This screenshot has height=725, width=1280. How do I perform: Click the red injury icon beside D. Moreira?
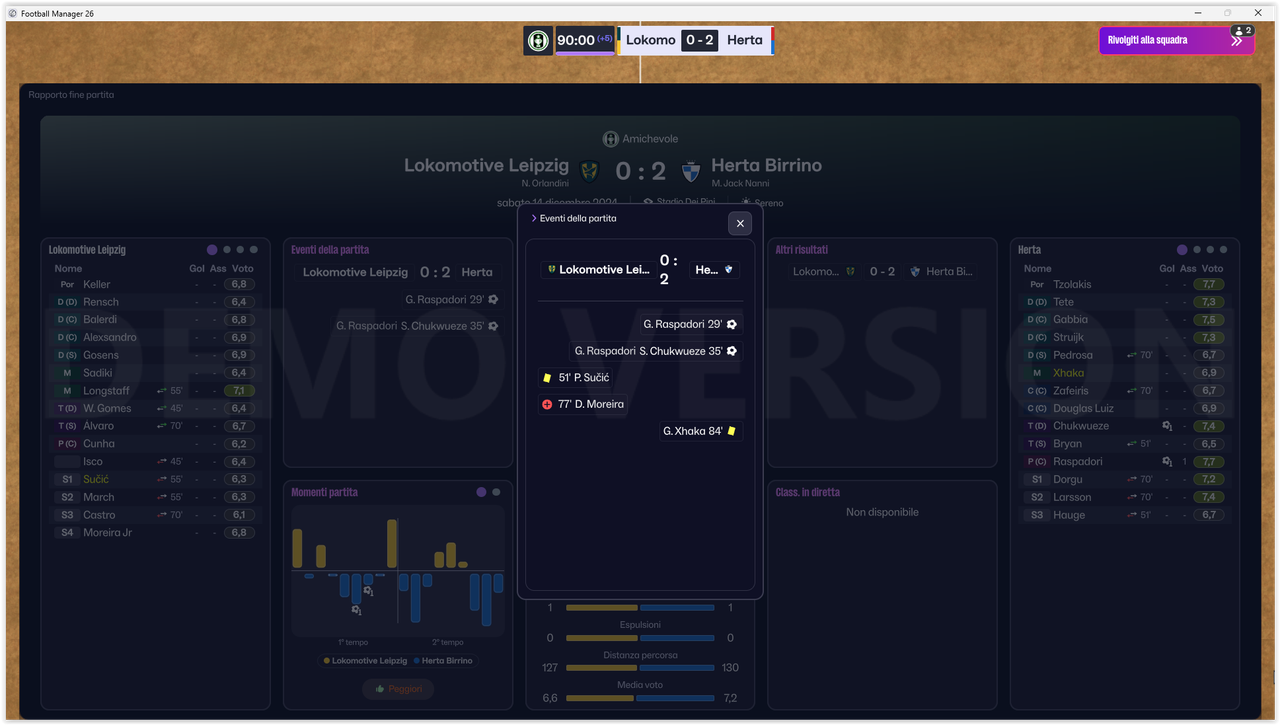click(x=547, y=405)
